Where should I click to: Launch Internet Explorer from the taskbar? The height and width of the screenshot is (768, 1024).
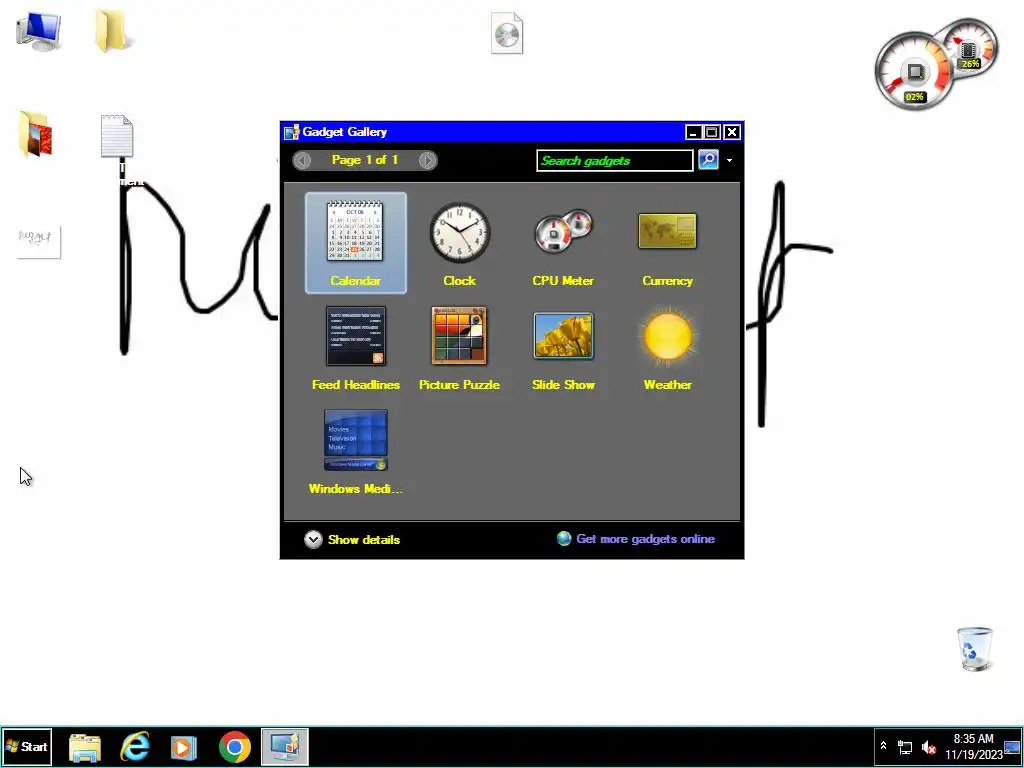pyautogui.click(x=135, y=747)
